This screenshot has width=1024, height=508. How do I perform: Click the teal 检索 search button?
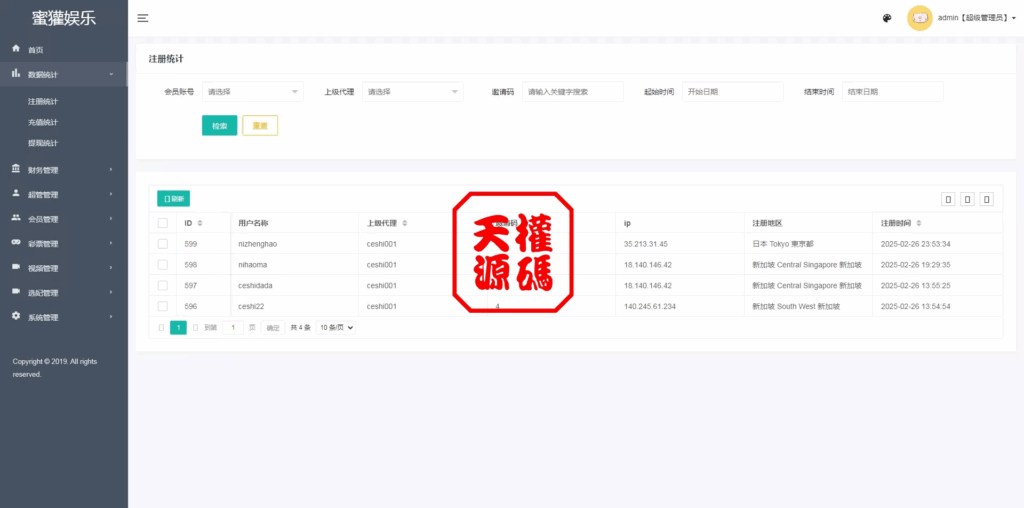219,126
